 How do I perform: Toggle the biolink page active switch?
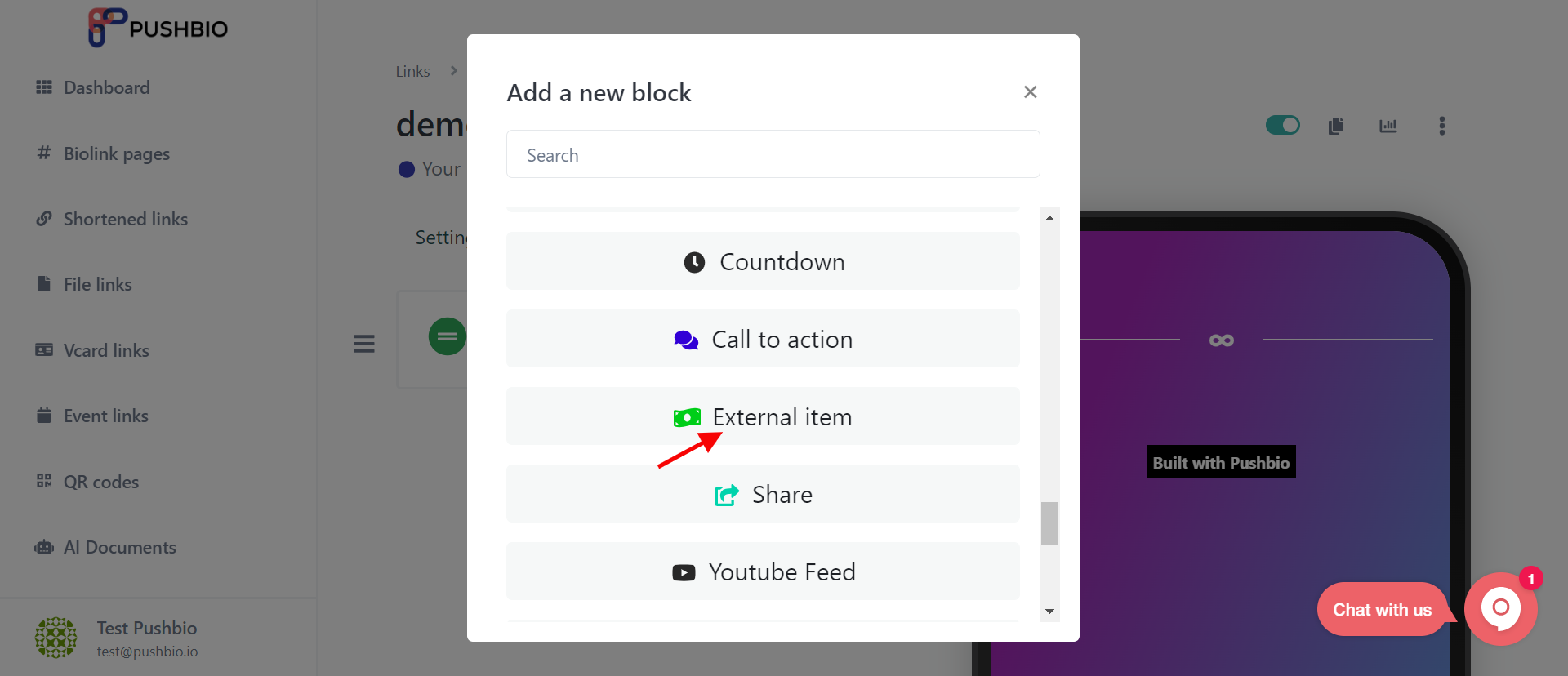point(1283,125)
